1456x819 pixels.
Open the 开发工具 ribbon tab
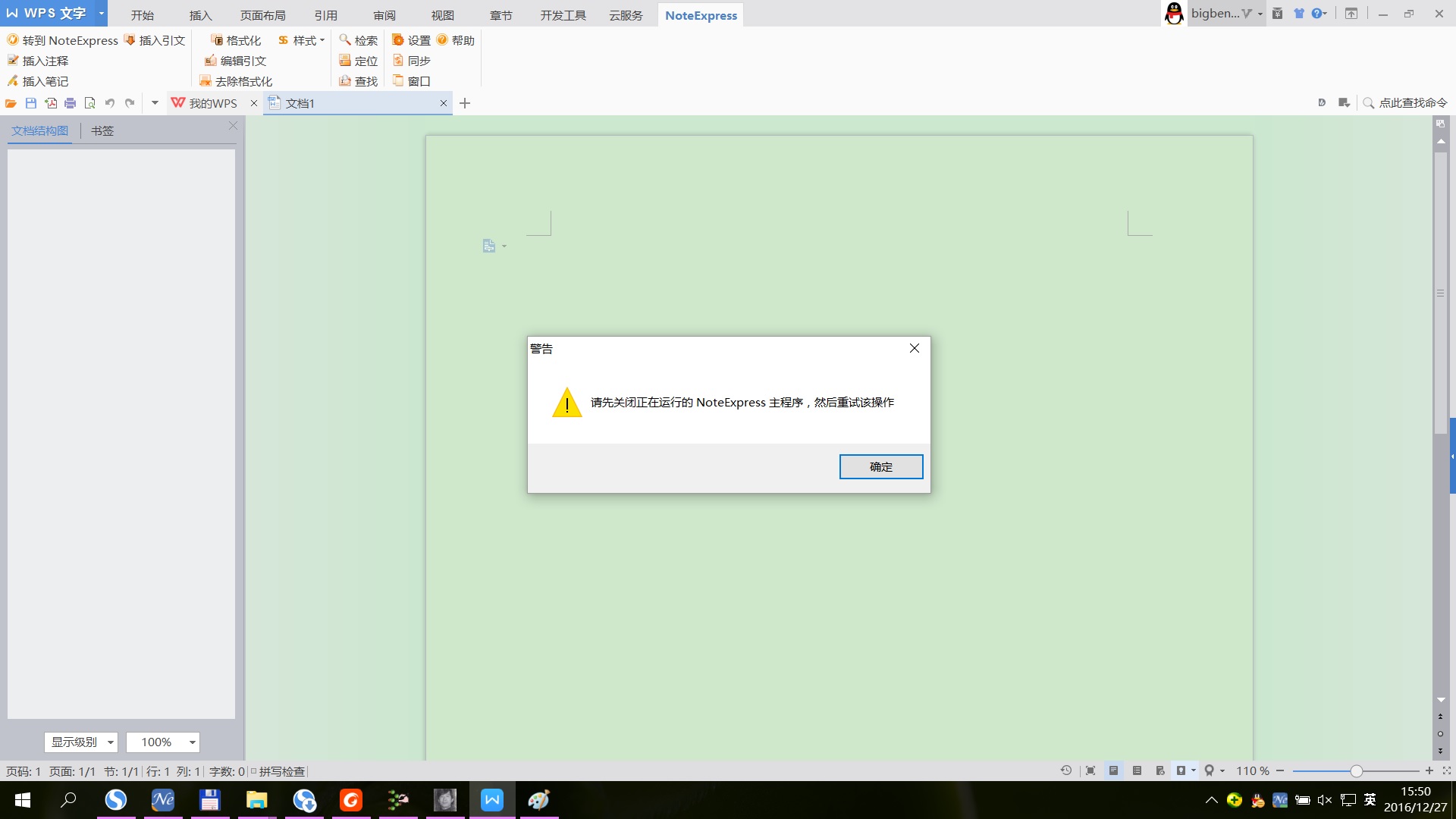[x=563, y=15]
